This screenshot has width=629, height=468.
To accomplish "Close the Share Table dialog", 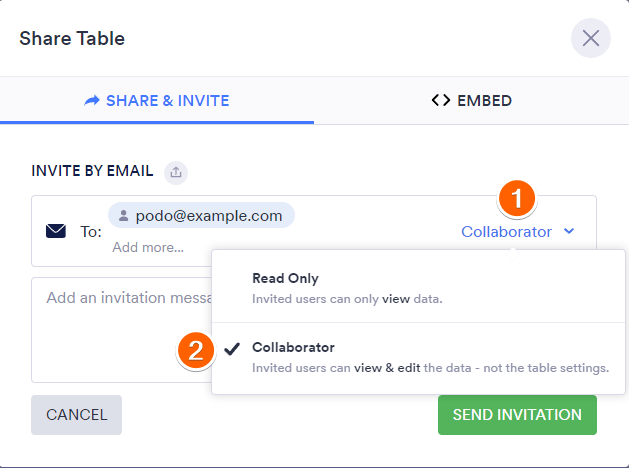I will [590, 39].
